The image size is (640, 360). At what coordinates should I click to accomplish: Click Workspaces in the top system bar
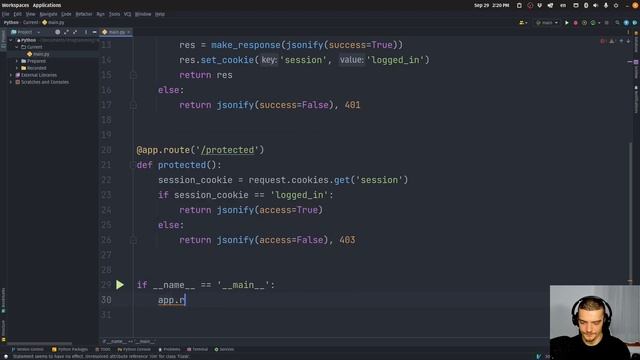pos(15,5)
